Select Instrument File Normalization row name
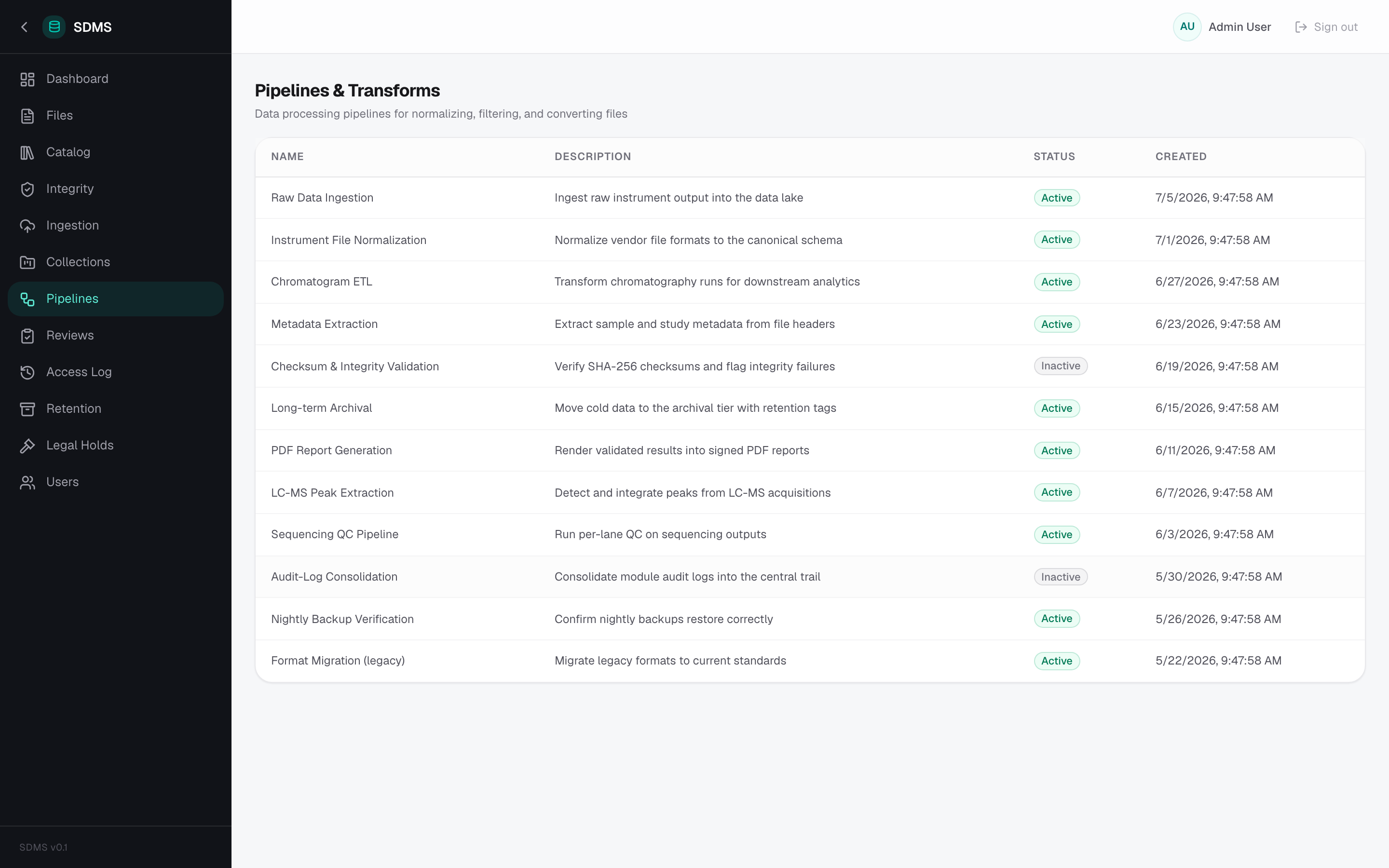This screenshot has width=1389, height=868. click(348, 241)
